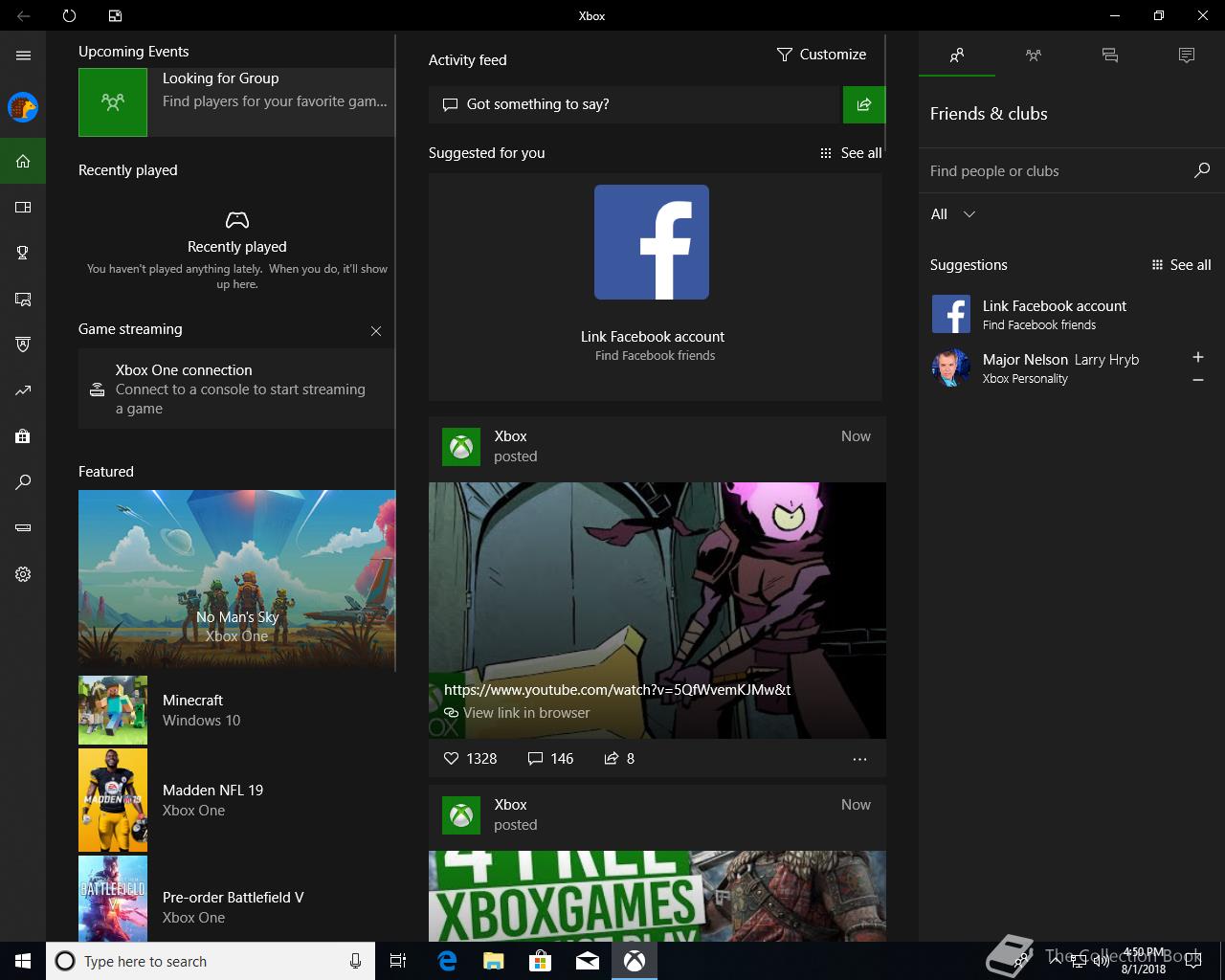Open Game captures sidebar icon
The image size is (1225, 980).
tap(23, 299)
